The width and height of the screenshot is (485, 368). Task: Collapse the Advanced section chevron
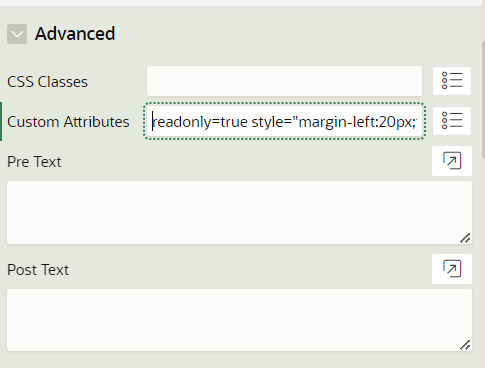pos(17,34)
